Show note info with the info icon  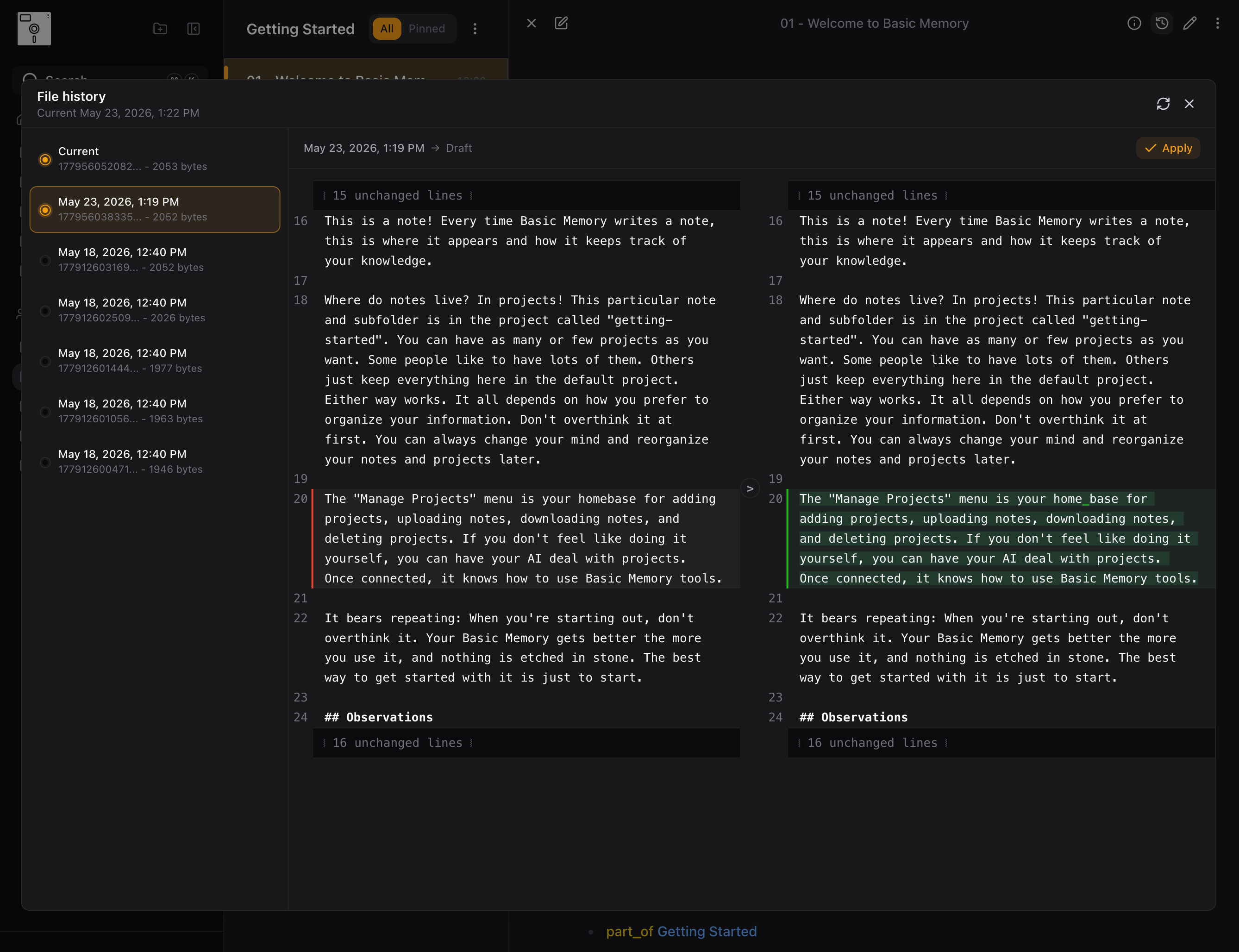click(1134, 23)
